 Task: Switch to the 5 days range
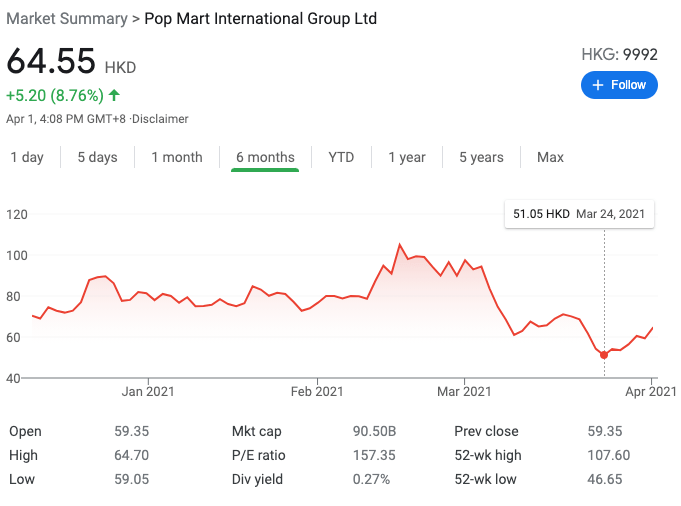pos(97,157)
